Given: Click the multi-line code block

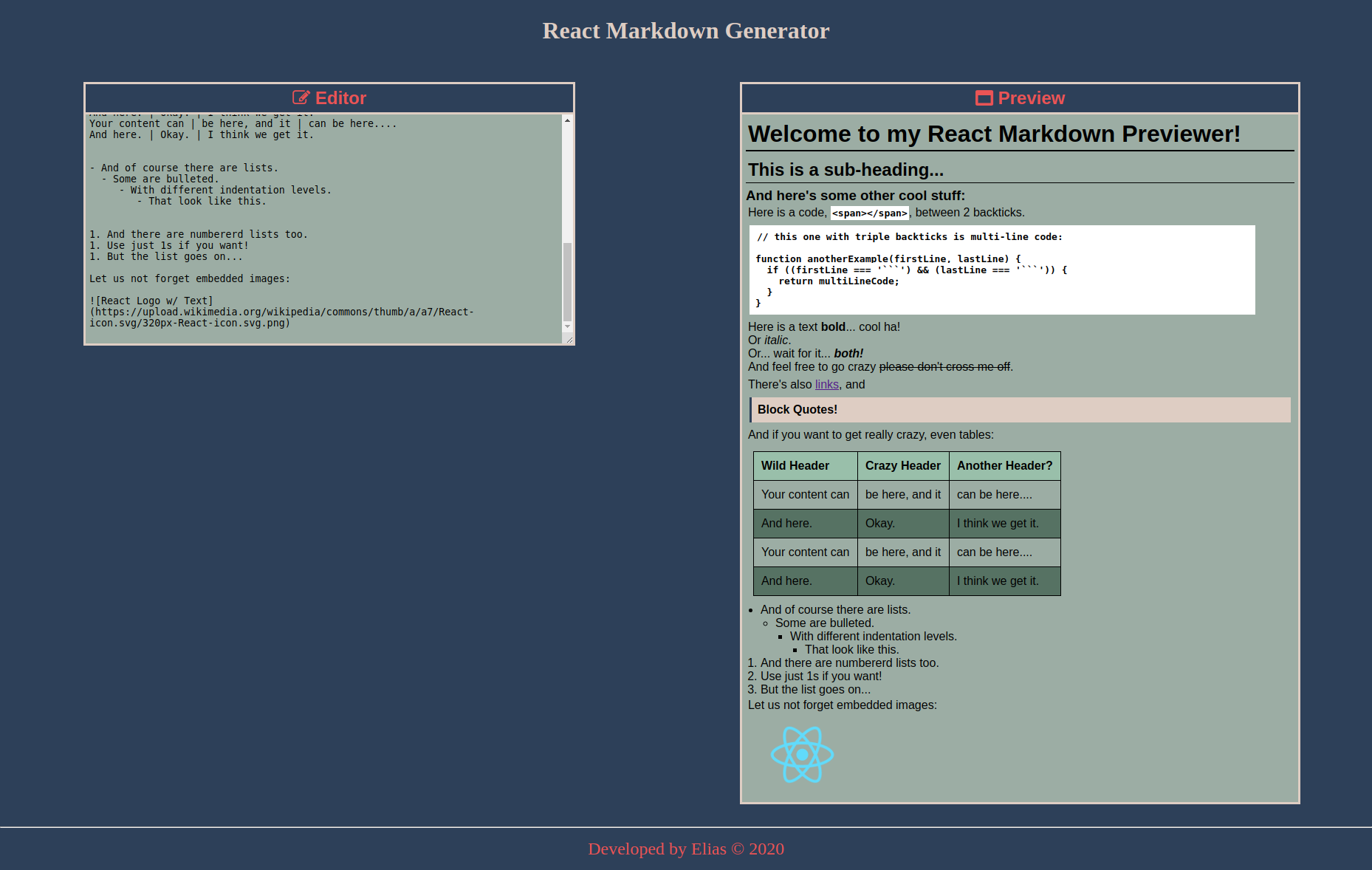Looking at the screenshot, I should (1002, 270).
